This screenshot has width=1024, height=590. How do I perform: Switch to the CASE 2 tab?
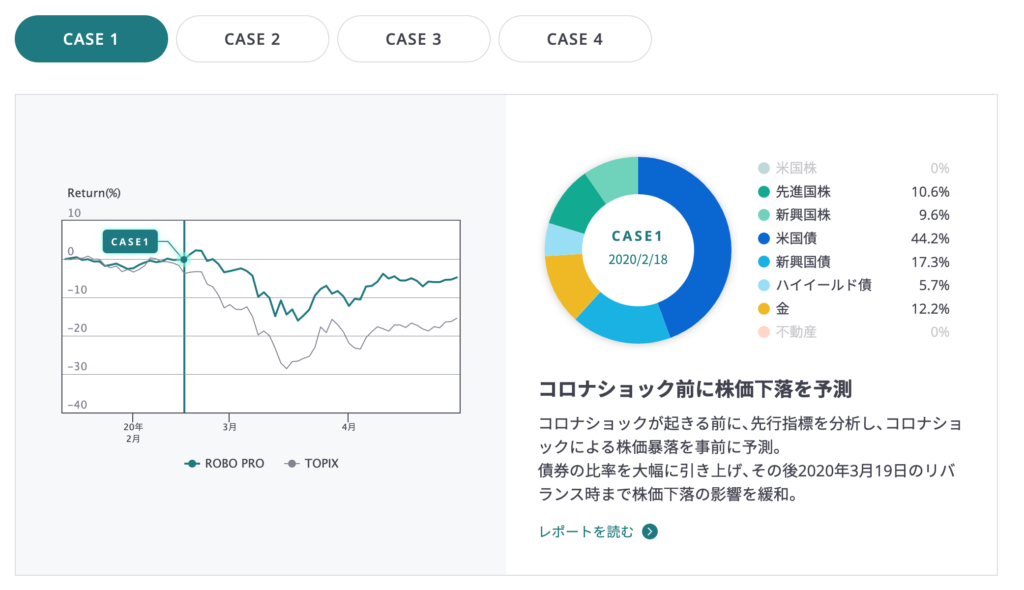pyautogui.click(x=252, y=39)
